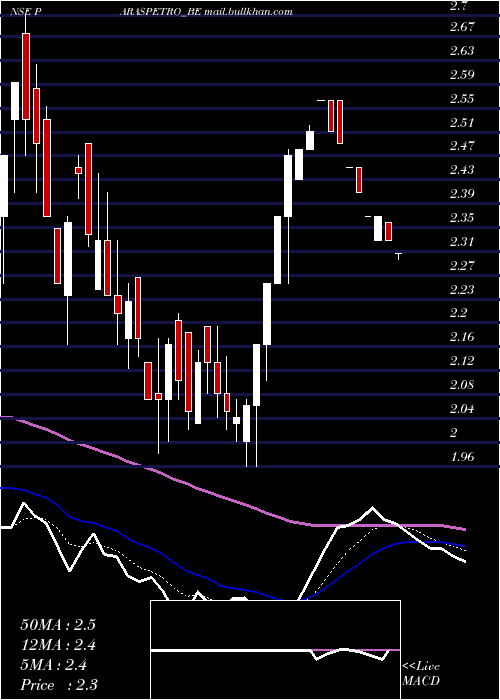The height and width of the screenshot is (700, 500).
Task: Select the 2.7 price axis label
Action: [458, 5]
